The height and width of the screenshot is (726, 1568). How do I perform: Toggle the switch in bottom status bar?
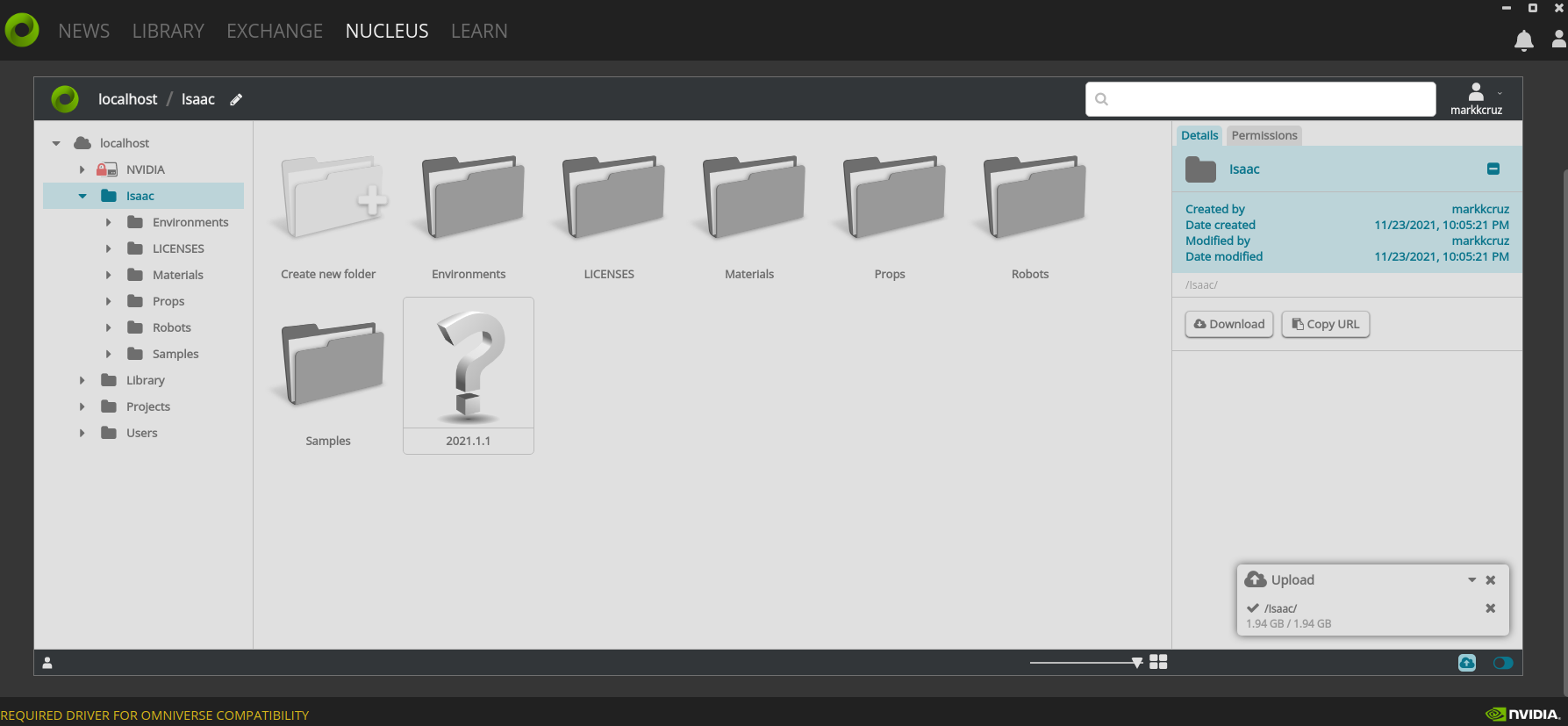coord(1503,663)
